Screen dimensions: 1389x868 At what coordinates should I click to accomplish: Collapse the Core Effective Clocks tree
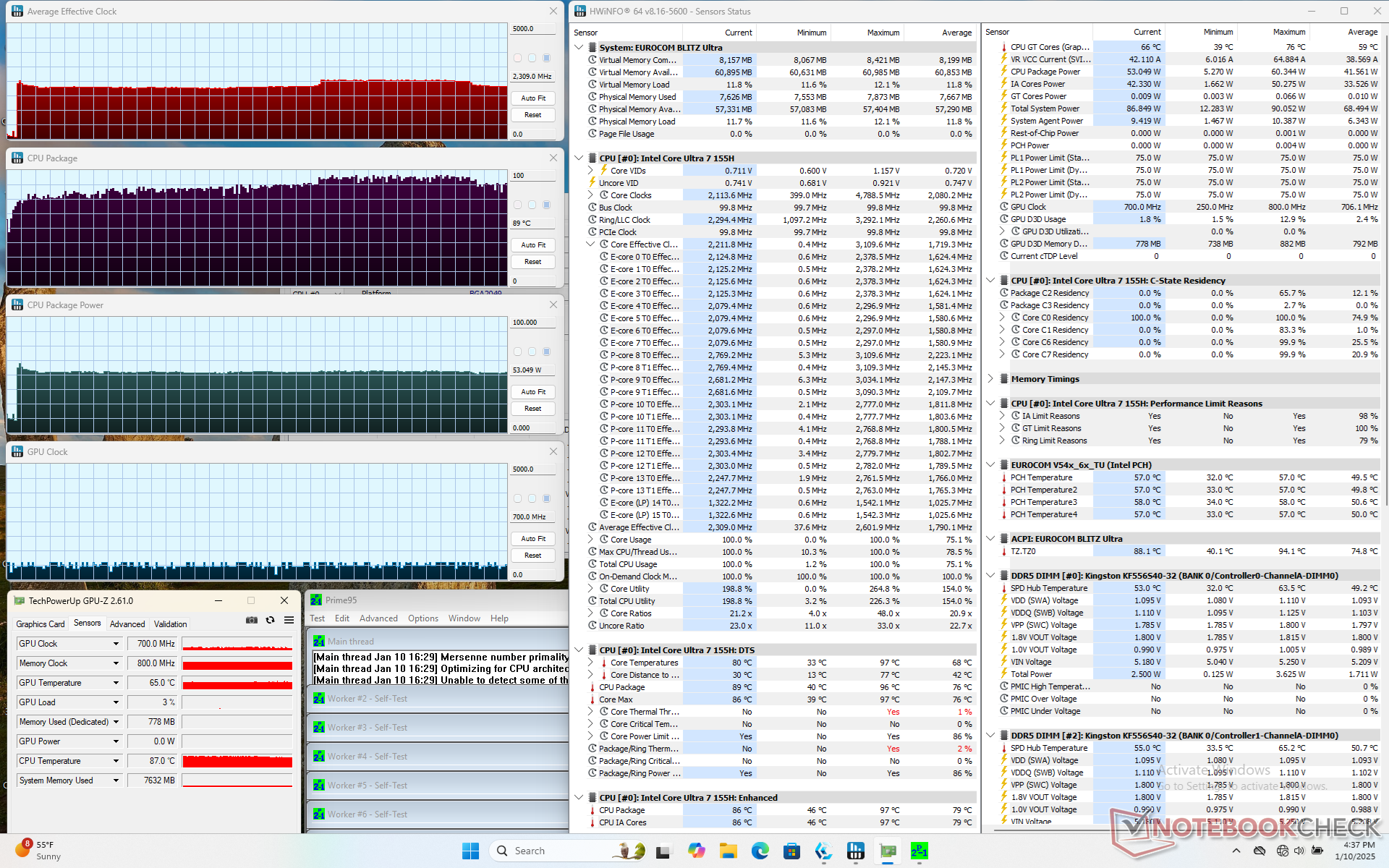point(590,244)
